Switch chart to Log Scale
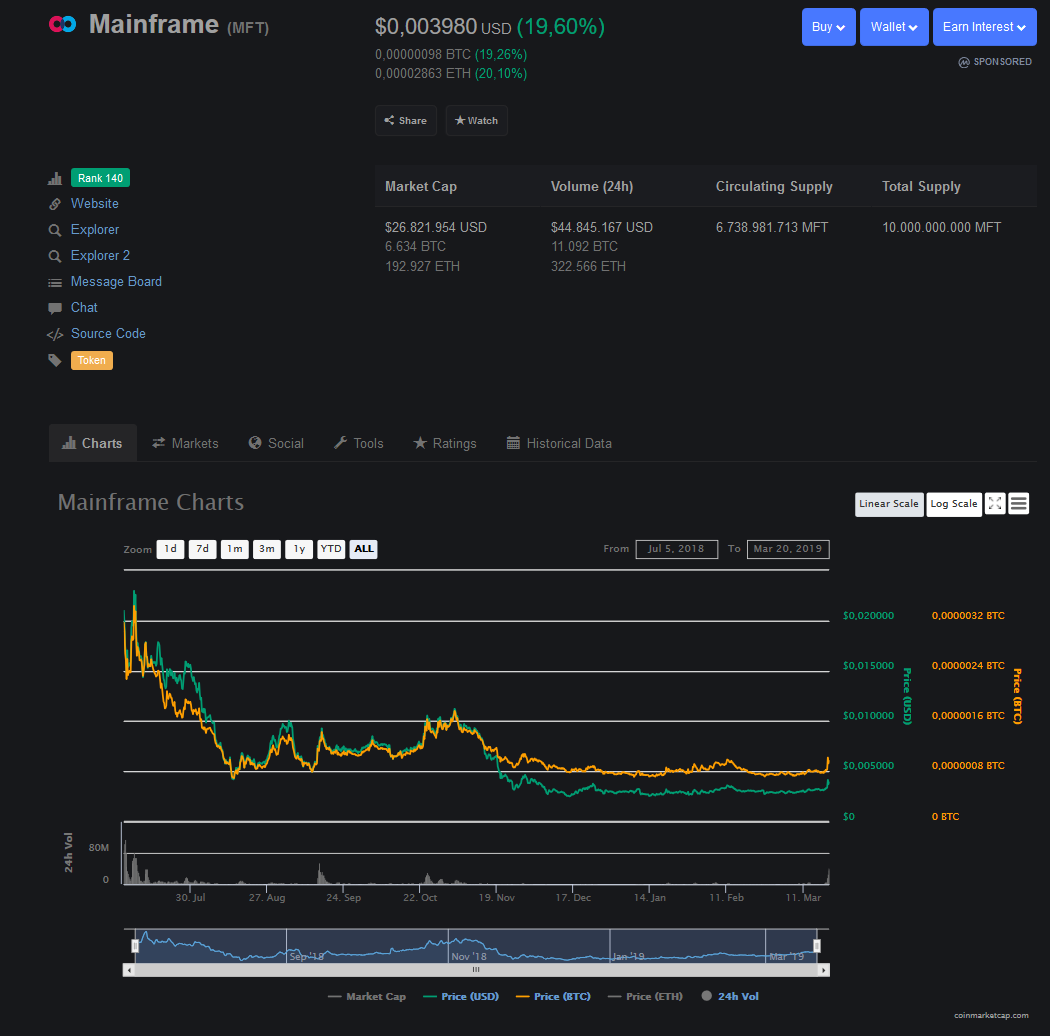1050x1036 pixels. click(954, 504)
